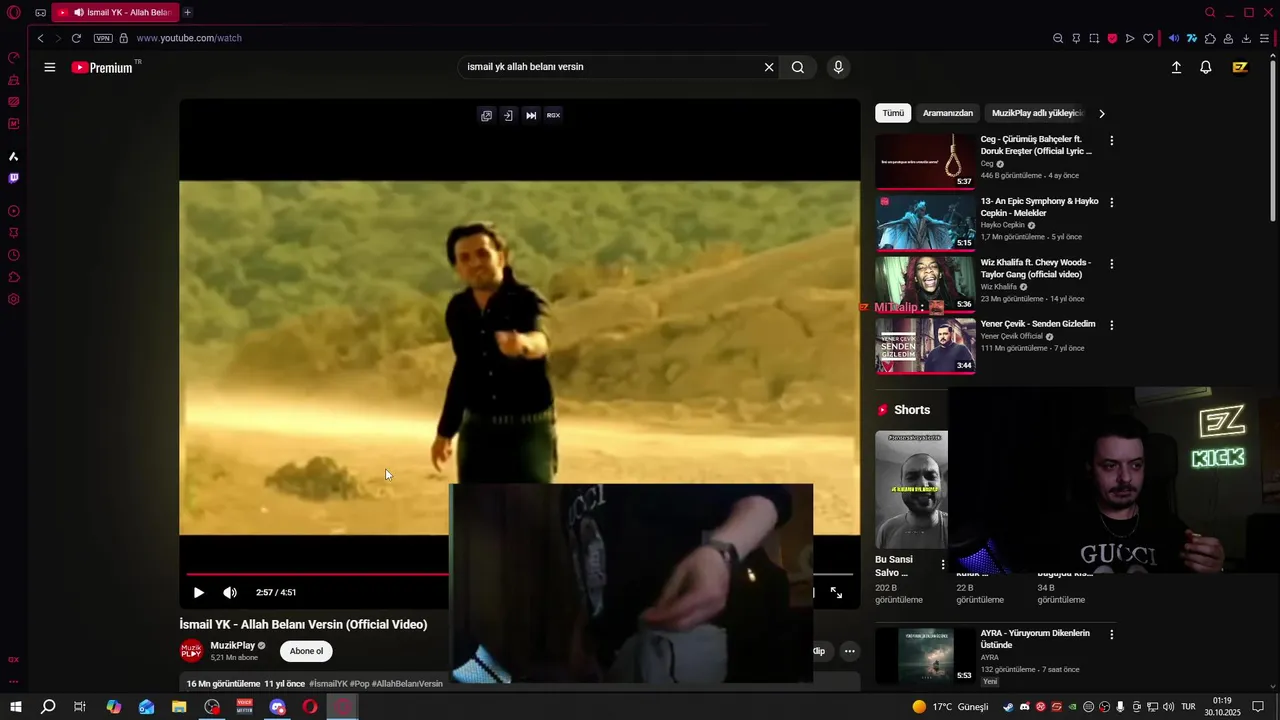Open 'Yener Çevik - Senden Gizledim' title
The width and height of the screenshot is (1280, 720).
pyautogui.click(x=1038, y=324)
